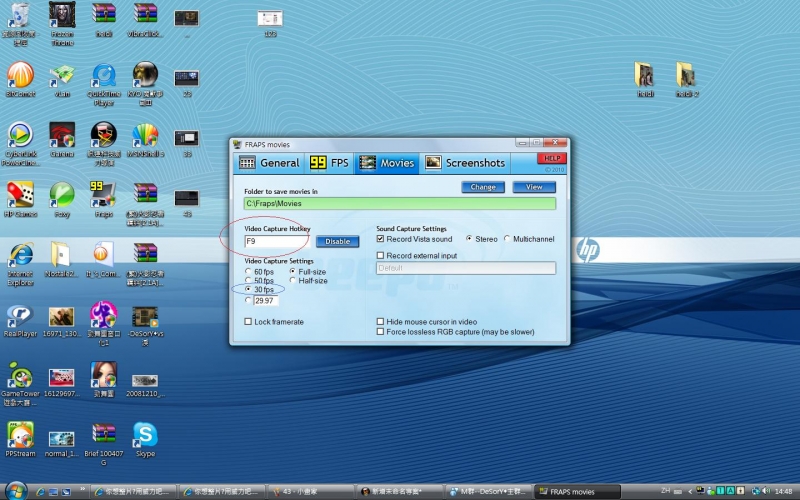The height and width of the screenshot is (500, 800).
Task: Choose Half-size video capture
Action: 293,281
